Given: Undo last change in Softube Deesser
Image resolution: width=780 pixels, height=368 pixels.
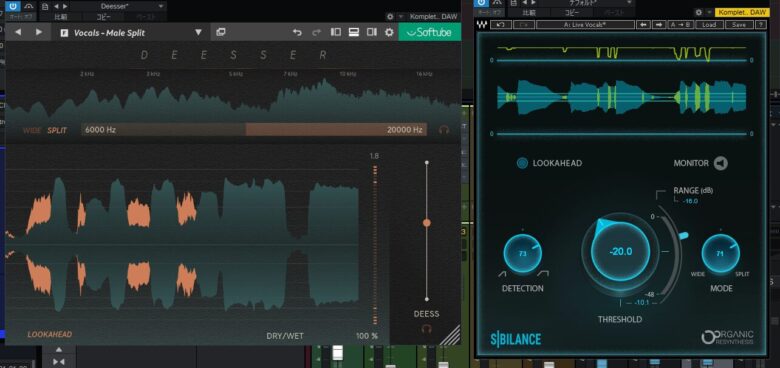Looking at the screenshot, I should click(297, 32).
